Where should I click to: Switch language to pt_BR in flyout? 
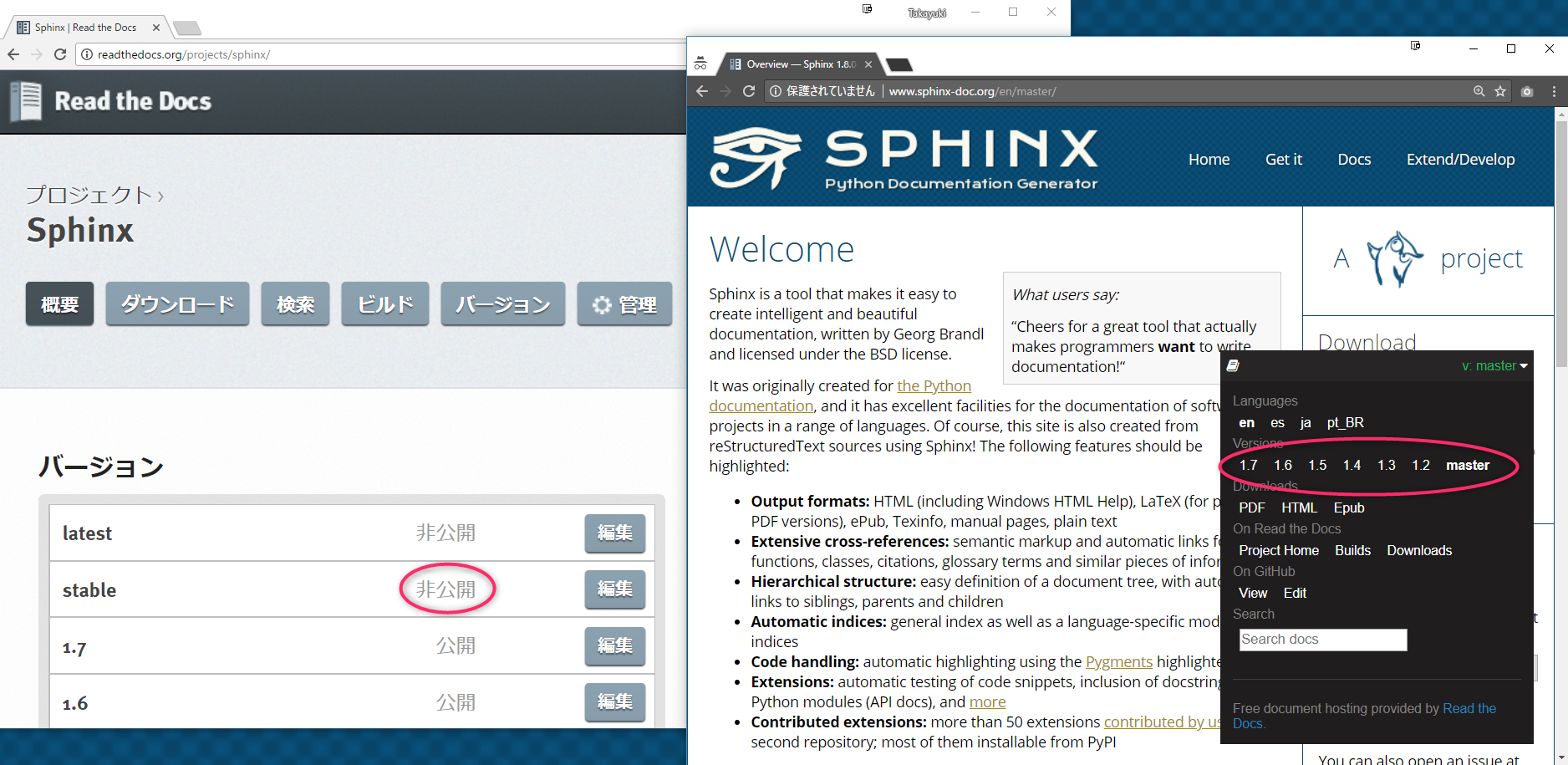(x=1346, y=423)
